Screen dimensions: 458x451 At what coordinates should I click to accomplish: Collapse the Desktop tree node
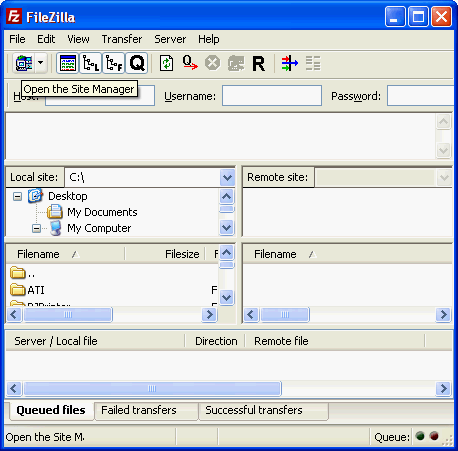[x=17, y=196]
